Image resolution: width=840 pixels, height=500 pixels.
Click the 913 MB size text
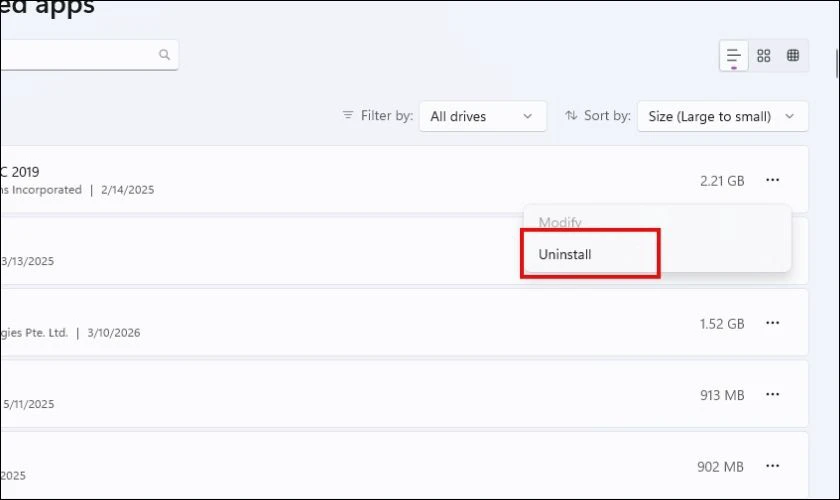tap(722, 395)
